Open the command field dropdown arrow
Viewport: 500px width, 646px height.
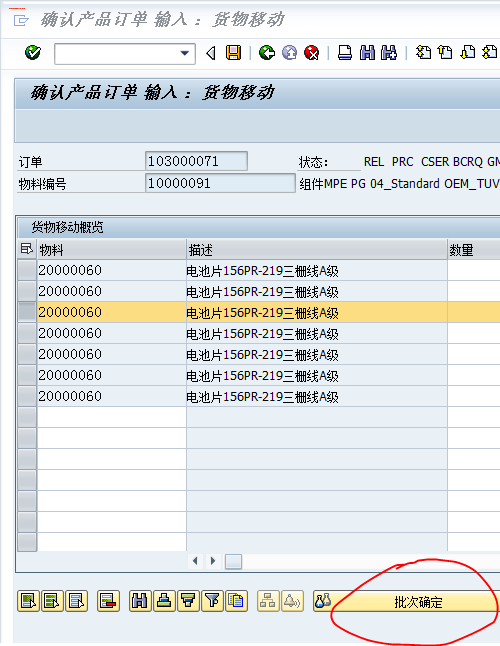click(185, 53)
